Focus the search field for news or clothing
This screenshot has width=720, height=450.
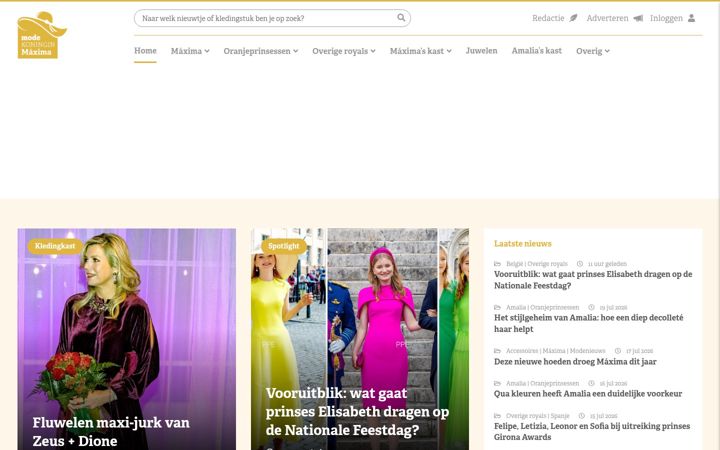tap(272, 18)
